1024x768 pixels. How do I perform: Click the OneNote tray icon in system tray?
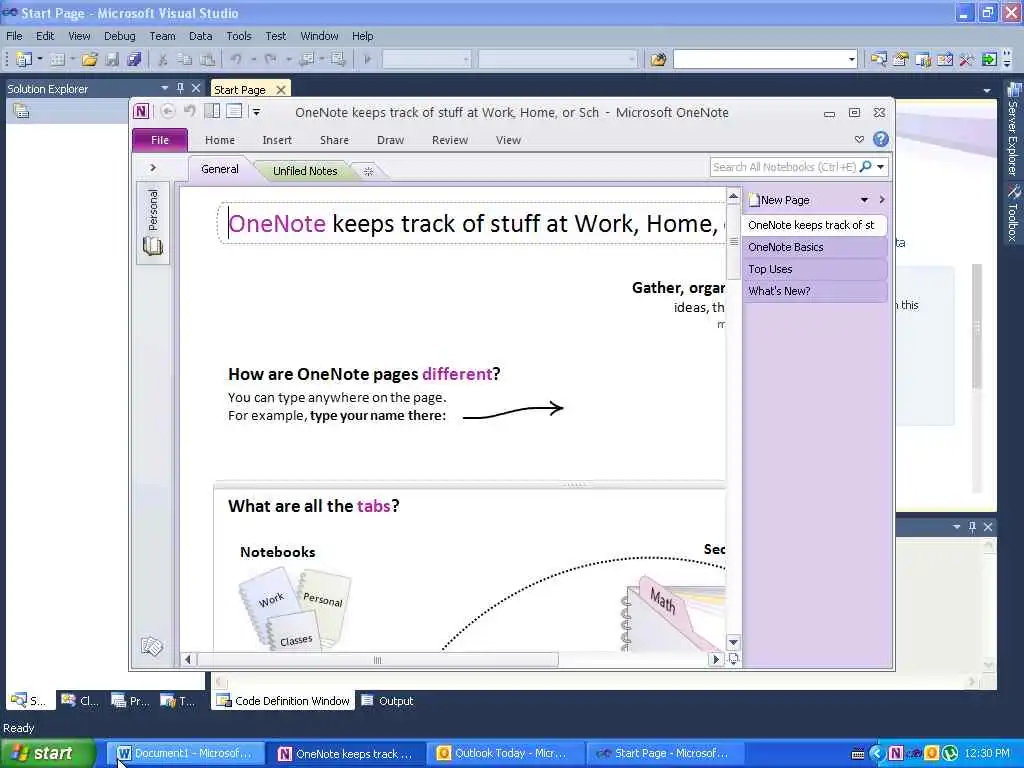pyautogui.click(x=896, y=753)
